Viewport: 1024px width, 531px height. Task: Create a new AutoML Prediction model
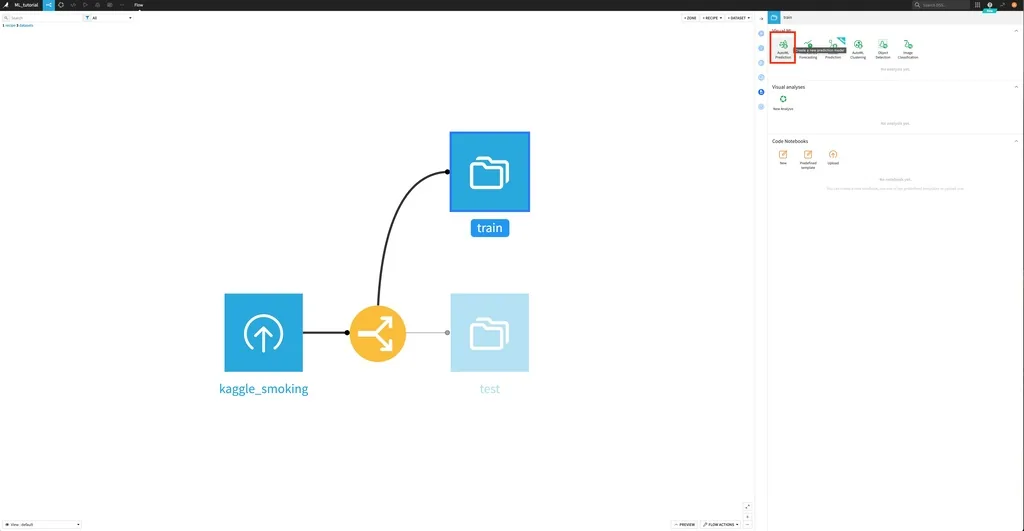click(782, 48)
